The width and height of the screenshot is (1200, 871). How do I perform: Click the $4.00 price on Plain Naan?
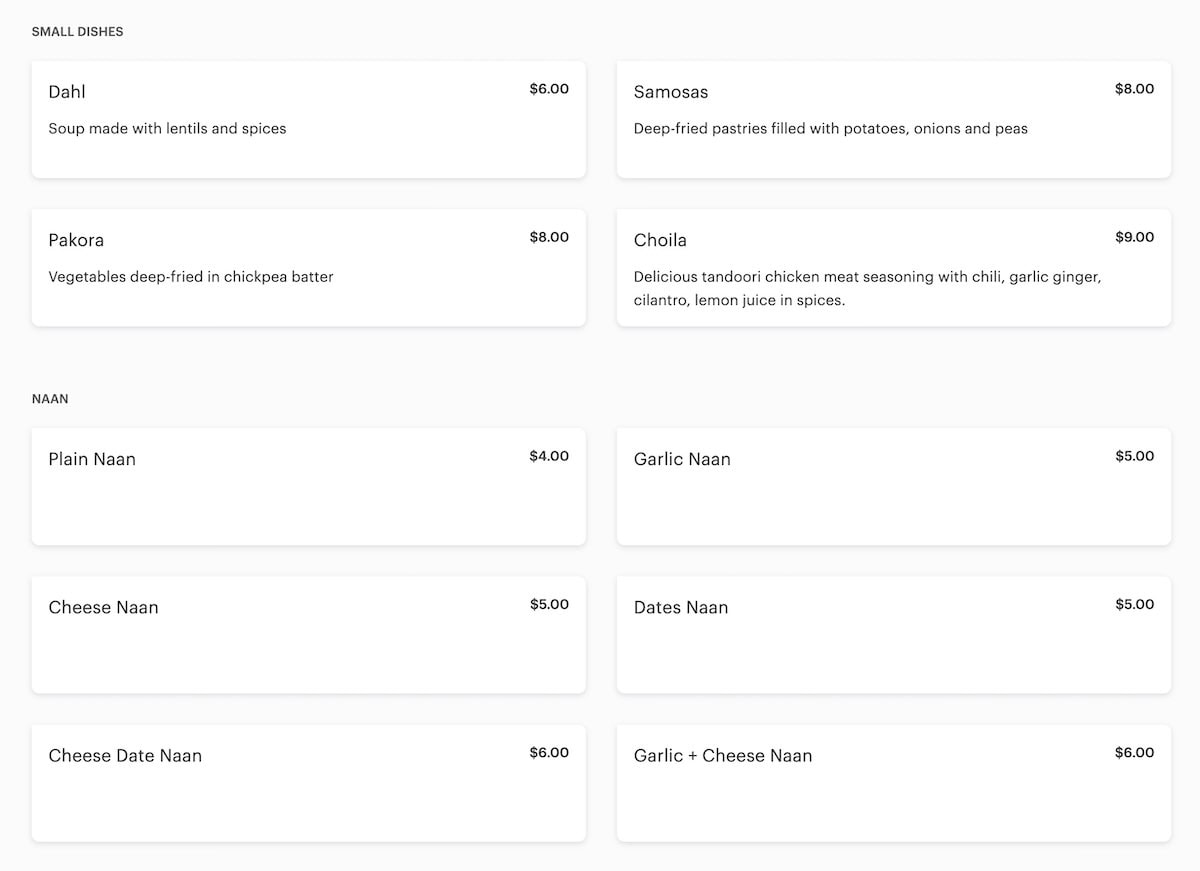tap(549, 456)
